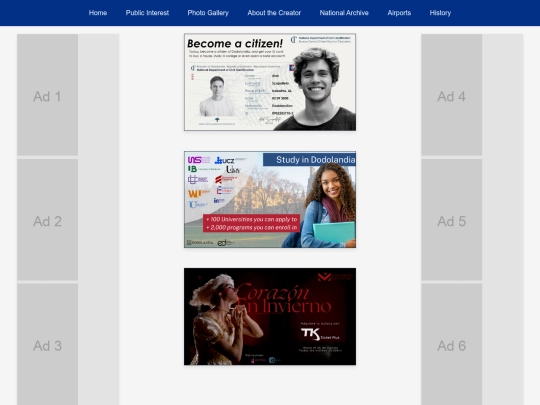This screenshot has height=405, width=540.
Task: Click the UCZ university logo
Action: click(225, 160)
